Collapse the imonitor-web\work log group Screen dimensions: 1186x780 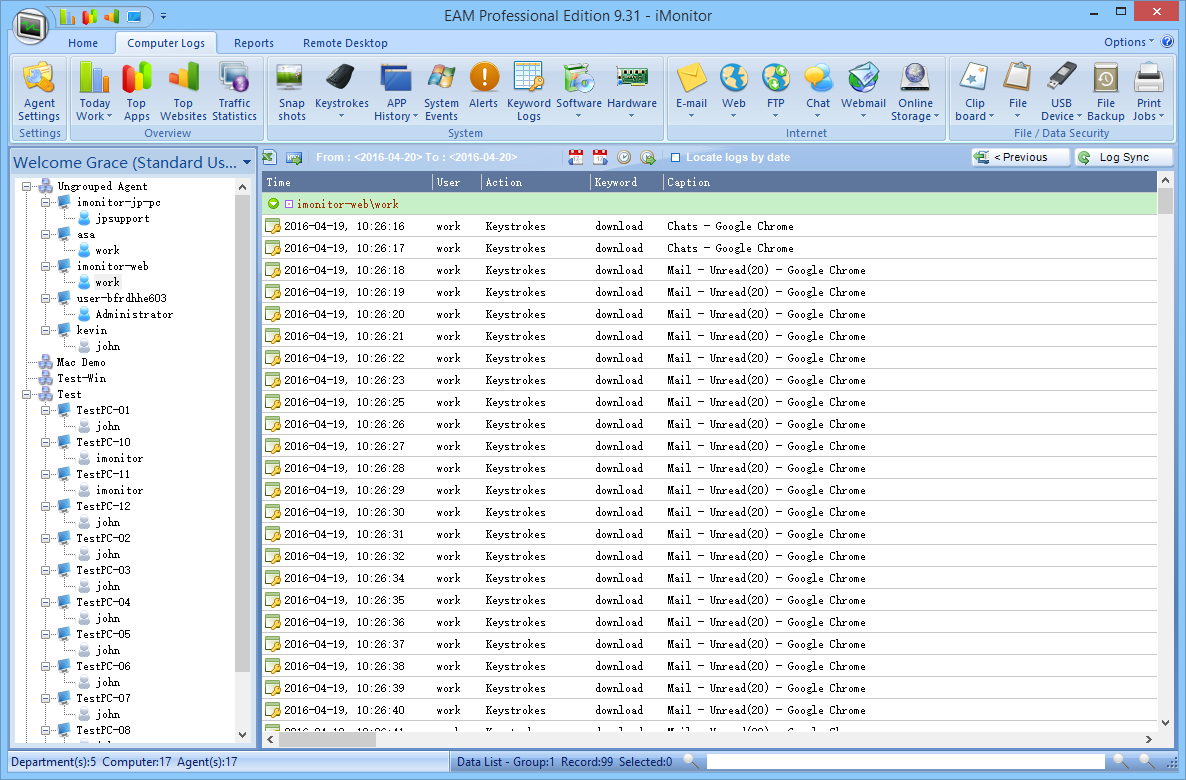(273, 204)
